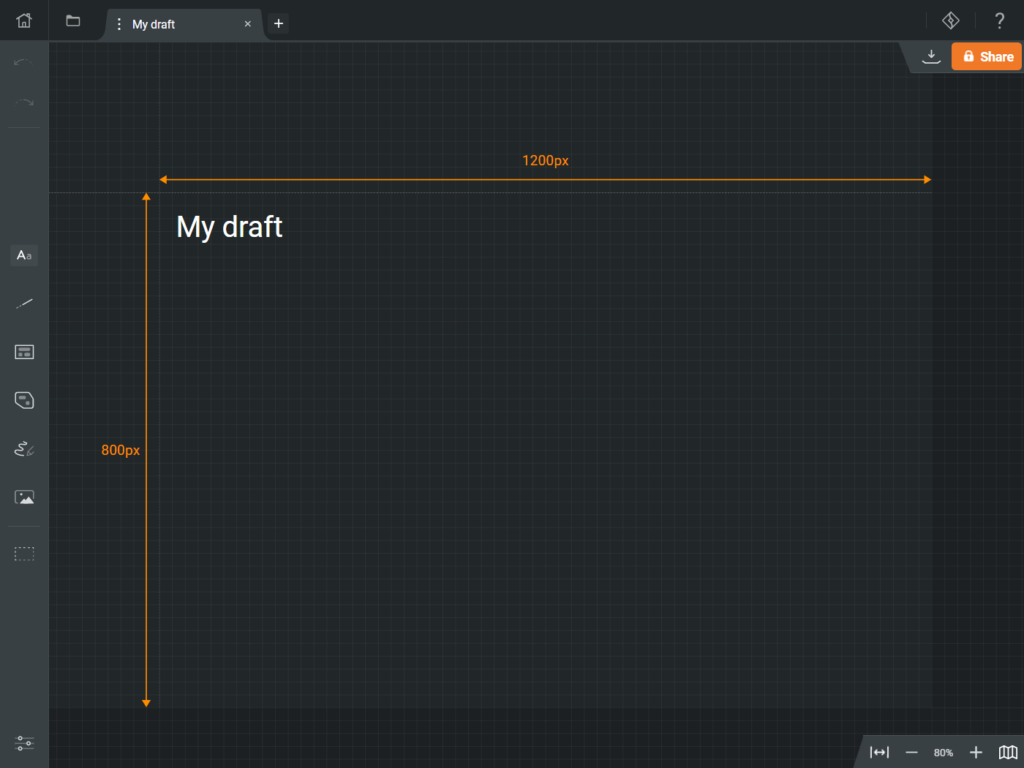1024x768 pixels.
Task: Toggle the minimap icon
Action: 1008,752
